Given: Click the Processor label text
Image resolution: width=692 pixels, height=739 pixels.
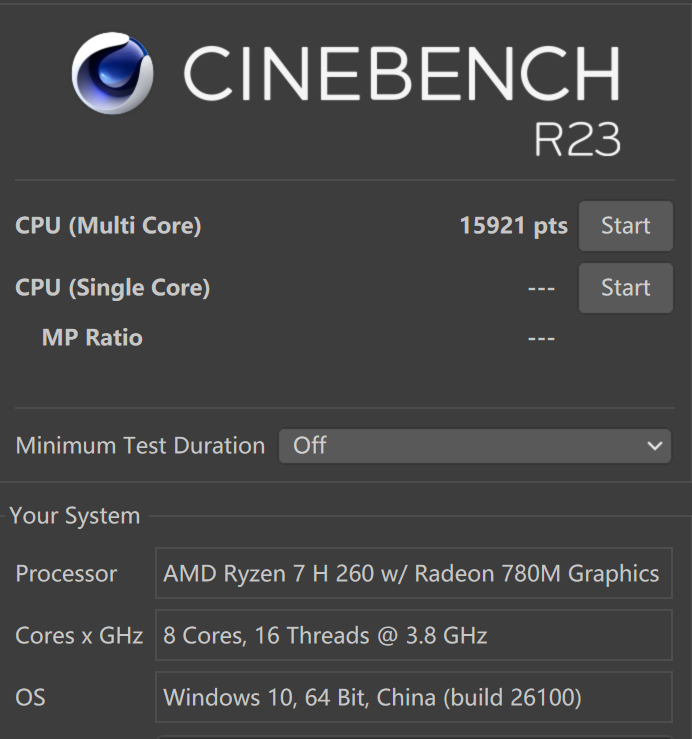Looking at the screenshot, I should pyautogui.click(x=66, y=574).
